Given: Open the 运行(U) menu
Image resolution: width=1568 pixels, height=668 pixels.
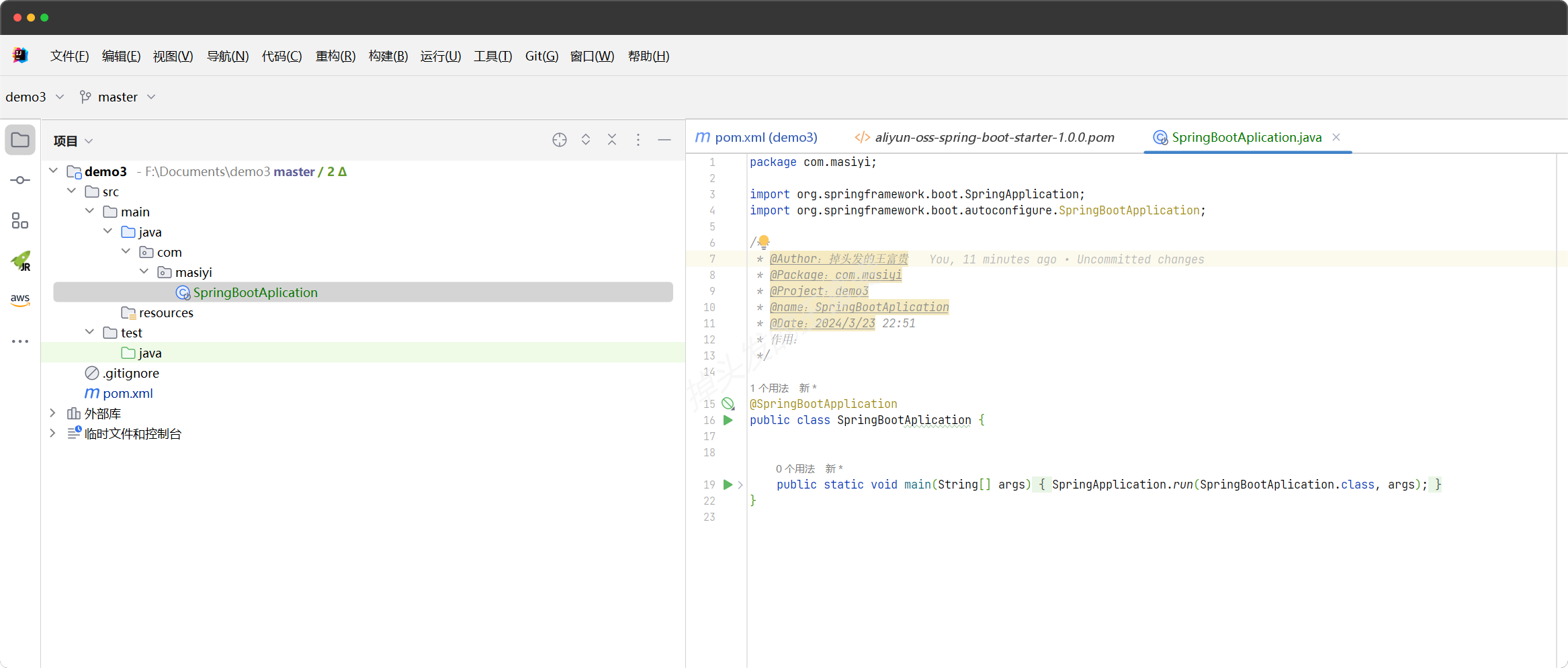Looking at the screenshot, I should coord(441,56).
